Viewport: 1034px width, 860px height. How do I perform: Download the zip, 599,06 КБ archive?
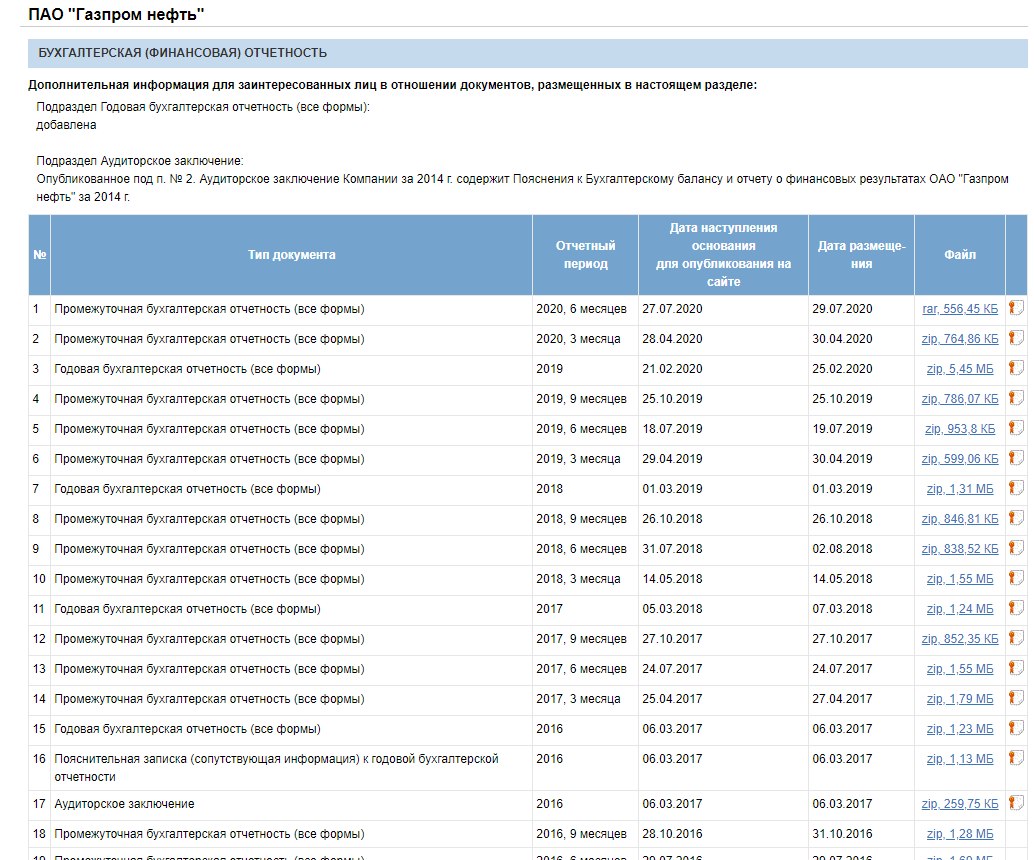click(x=959, y=459)
